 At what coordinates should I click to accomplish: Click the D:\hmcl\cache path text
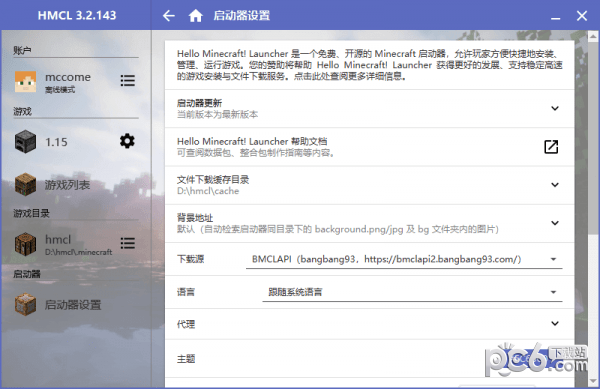pos(208,191)
